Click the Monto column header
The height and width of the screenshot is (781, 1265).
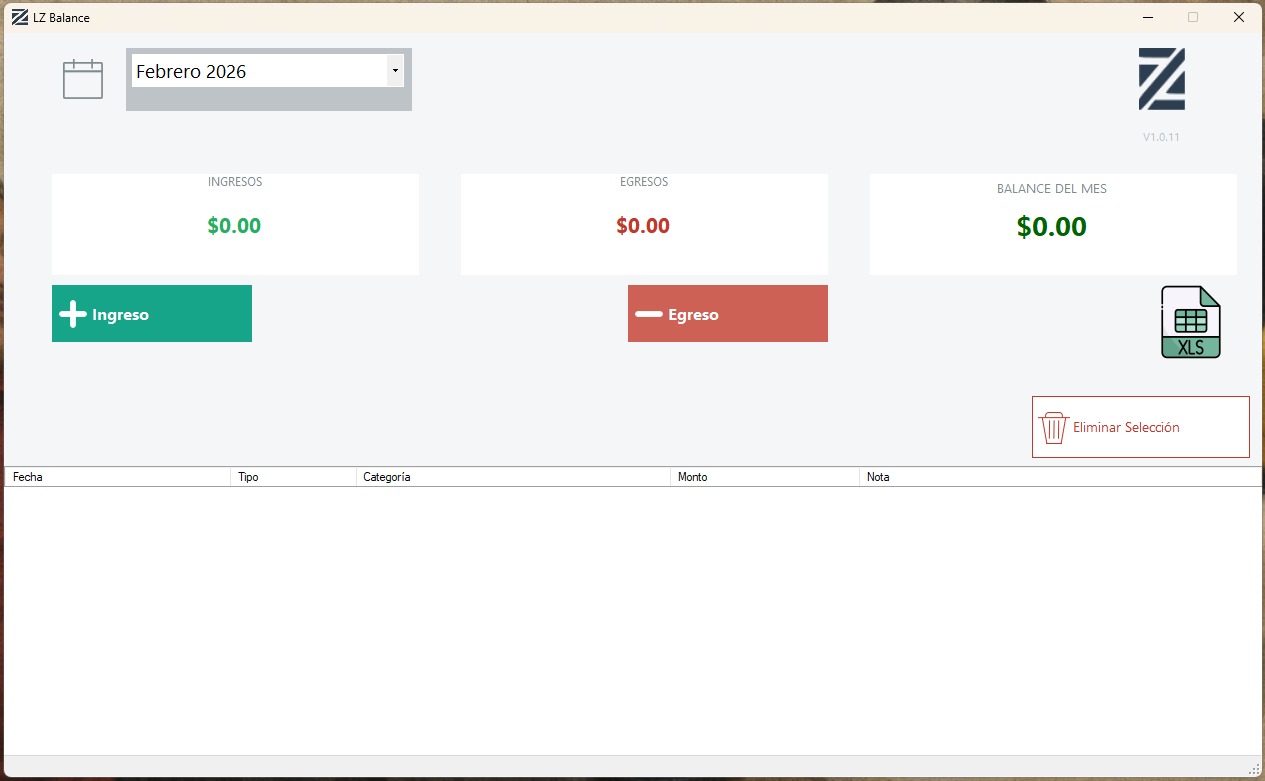coord(764,477)
